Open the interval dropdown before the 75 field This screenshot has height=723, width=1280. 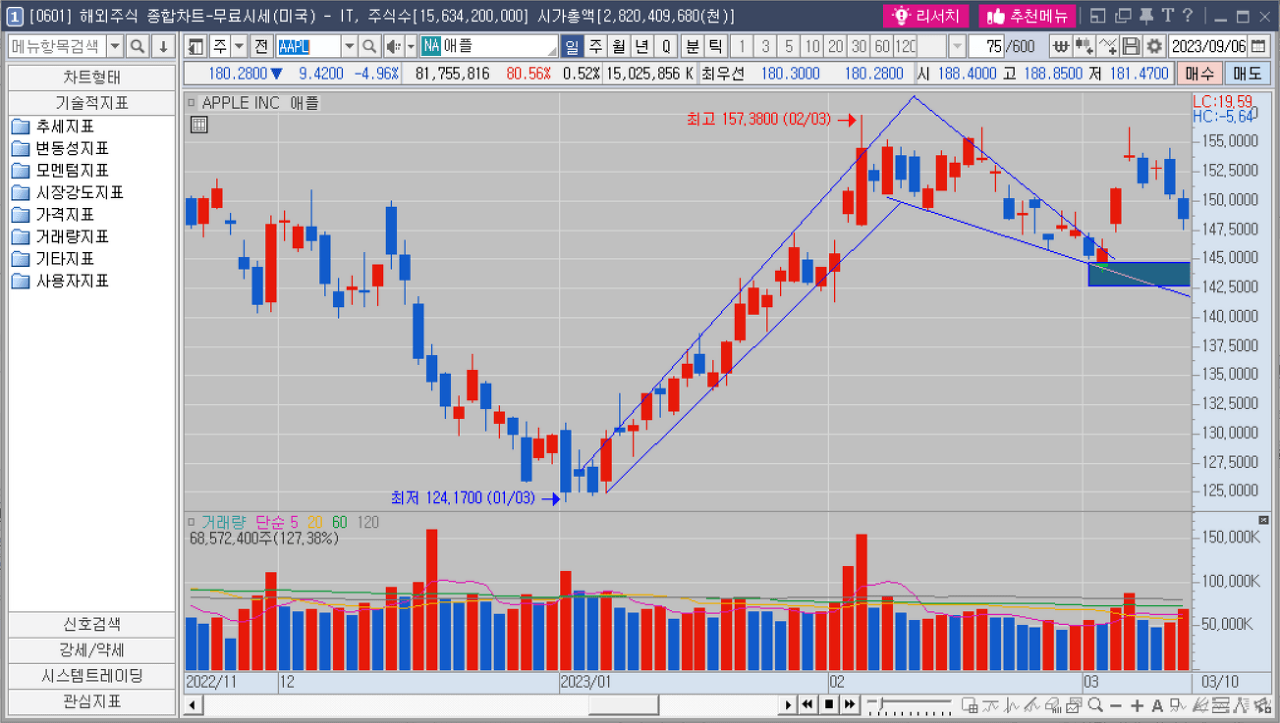(957, 47)
